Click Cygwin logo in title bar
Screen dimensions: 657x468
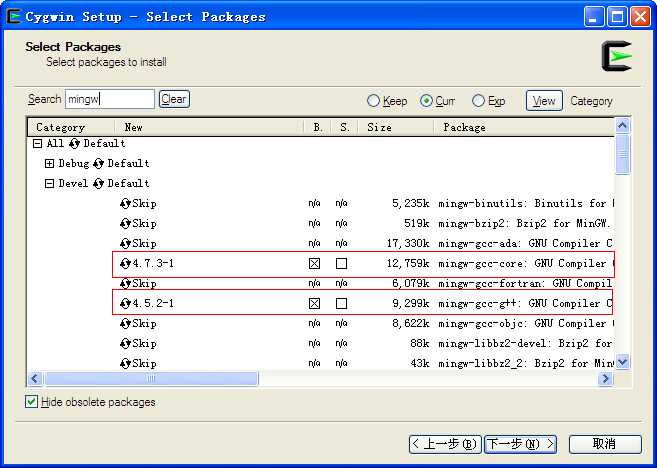(x=13, y=17)
